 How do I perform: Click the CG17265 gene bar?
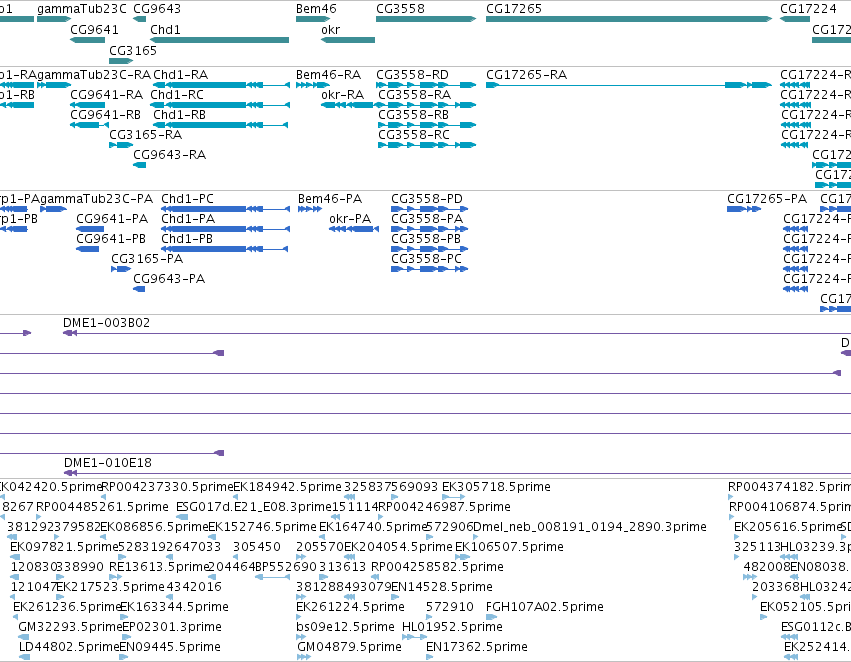pyautogui.click(x=628, y=19)
